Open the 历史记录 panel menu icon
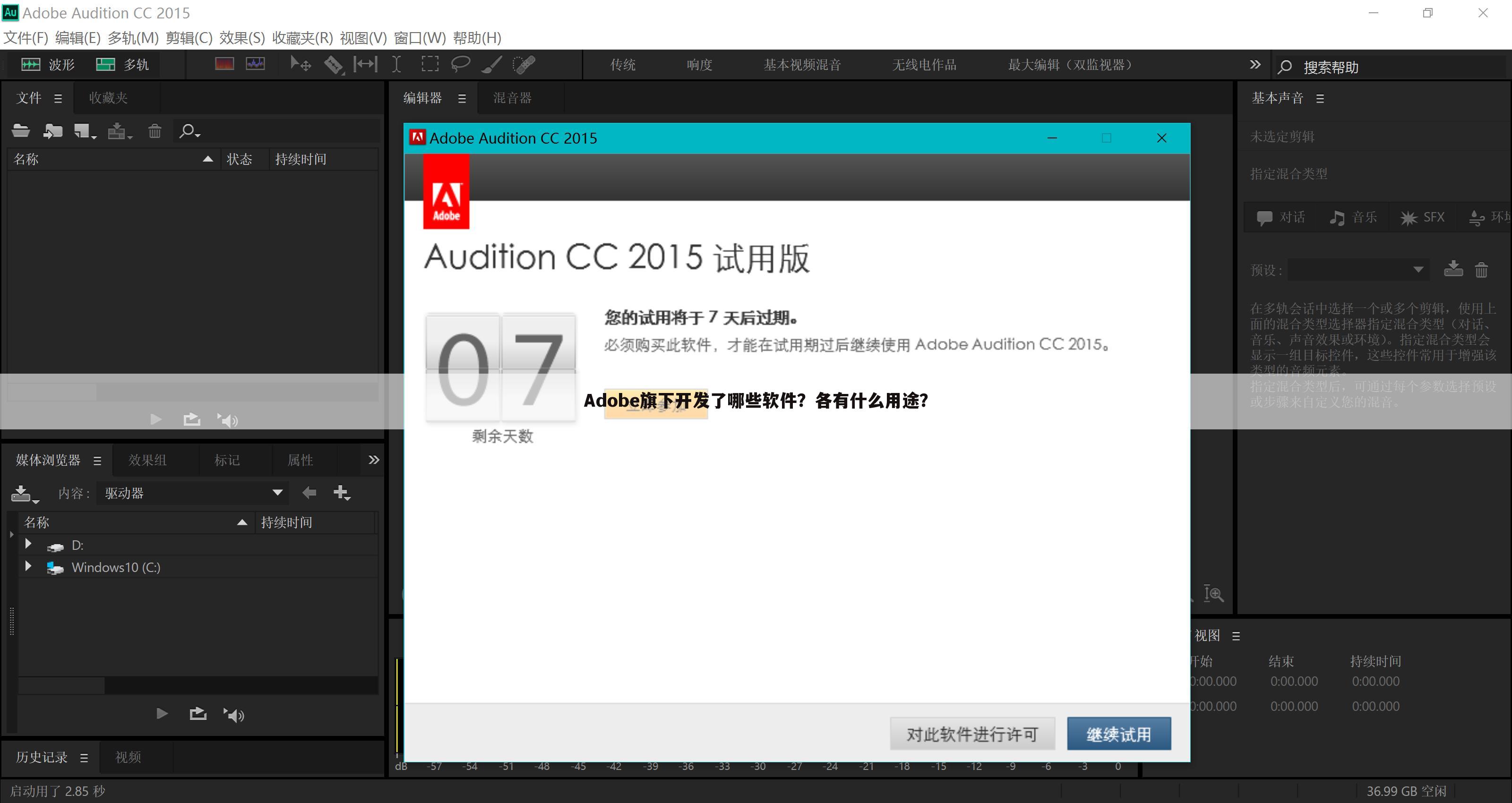1512x803 pixels. (x=84, y=758)
